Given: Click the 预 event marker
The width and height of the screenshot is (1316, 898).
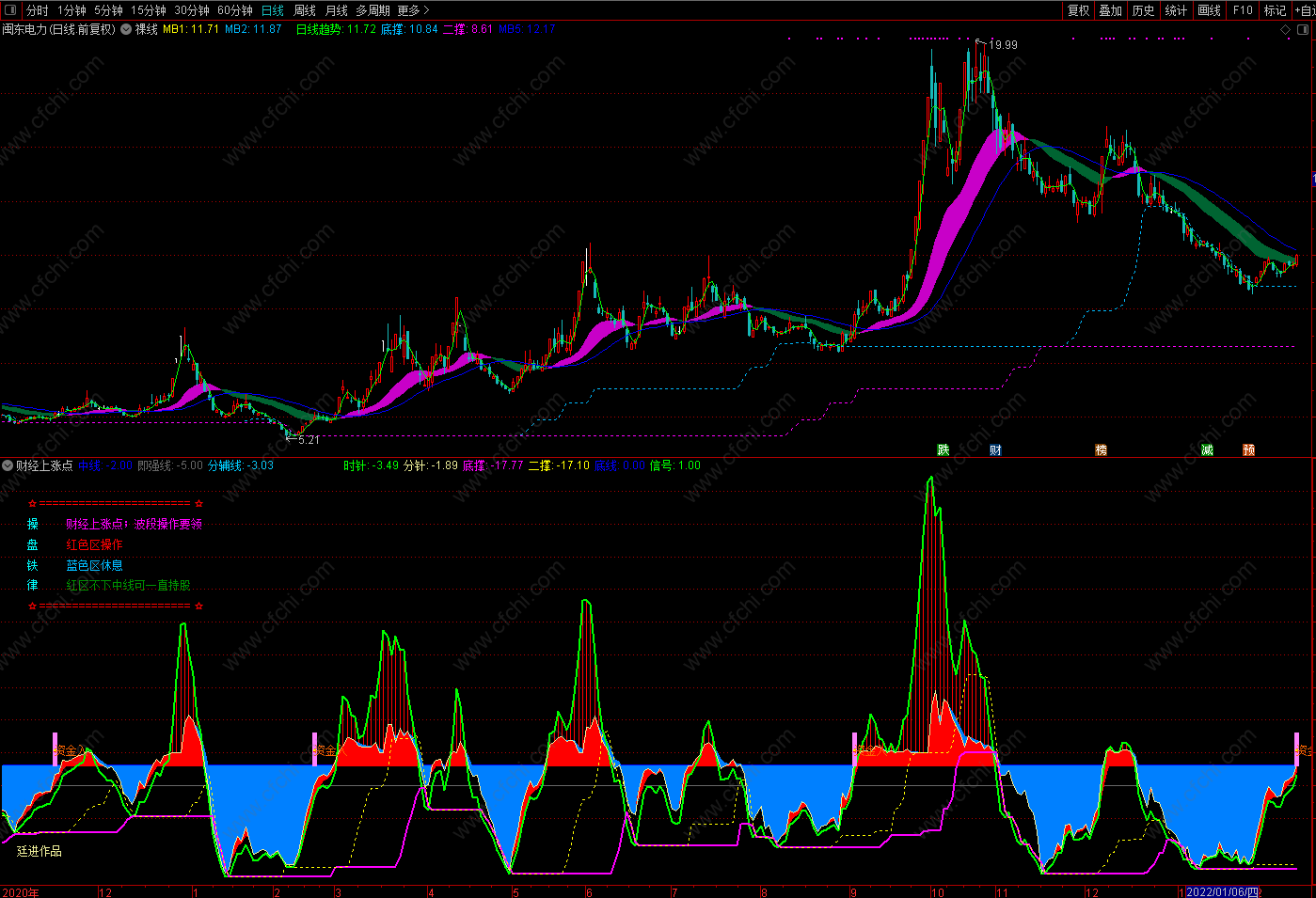Looking at the screenshot, I should tap(1248, 449).
